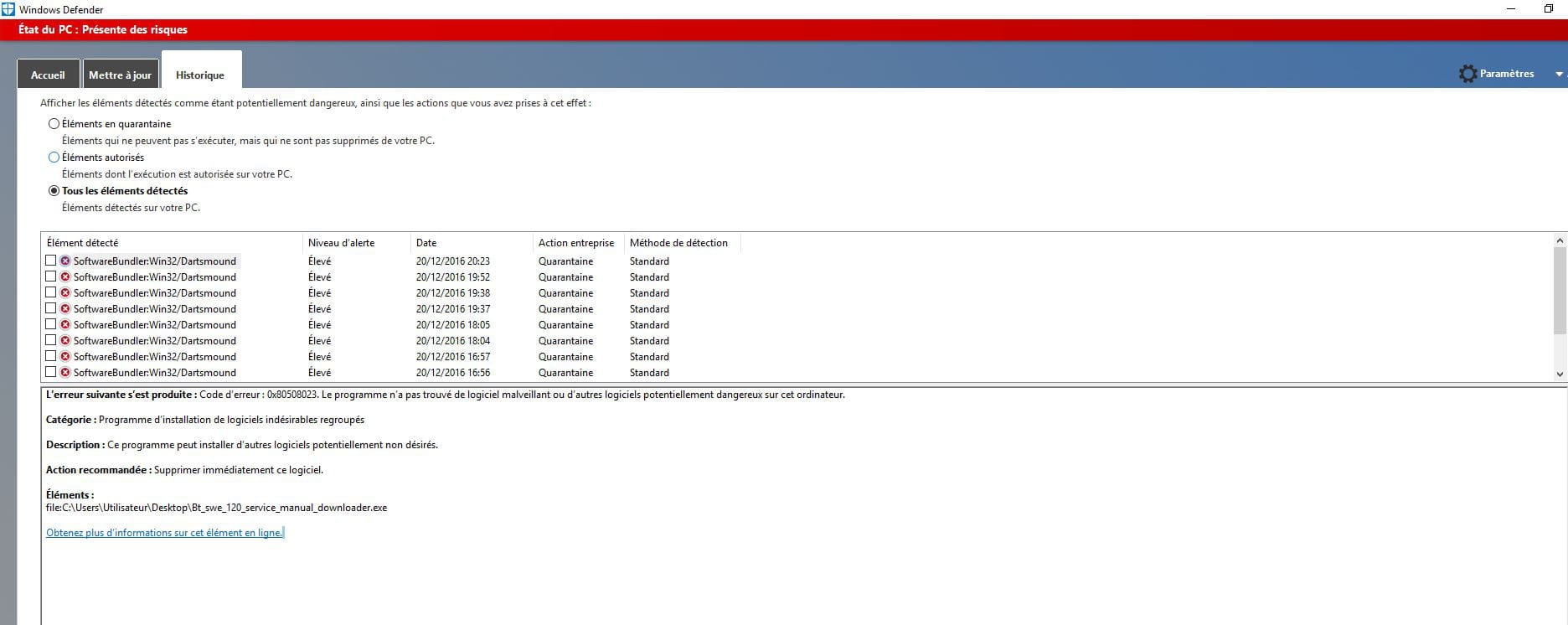Image resolution: width=1568 pixels, height=625 pixels.
Task: Select the SoftwareBundler entry dated 20/12/2016 16:56
Action: coord(155,373)
